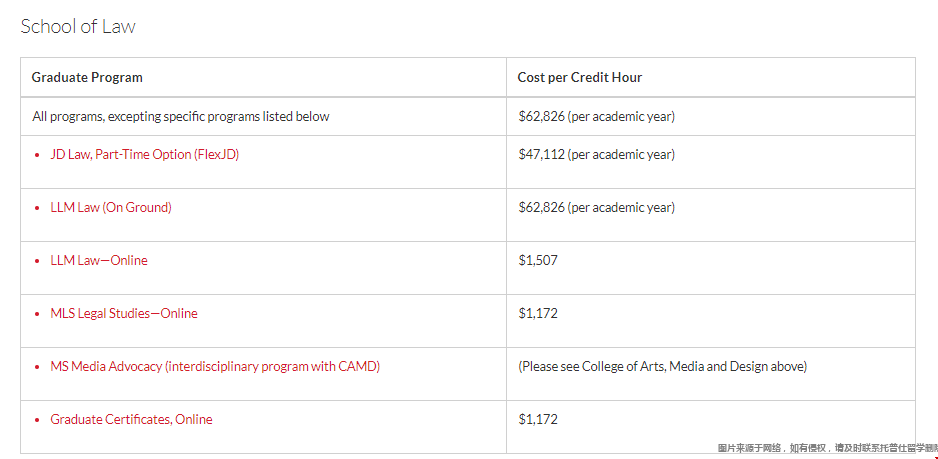The width and height of the screenshot is (938, 459).
Task: Visit MS Media Advocacy interdisciplinary program link
Action: pos(215,366)
